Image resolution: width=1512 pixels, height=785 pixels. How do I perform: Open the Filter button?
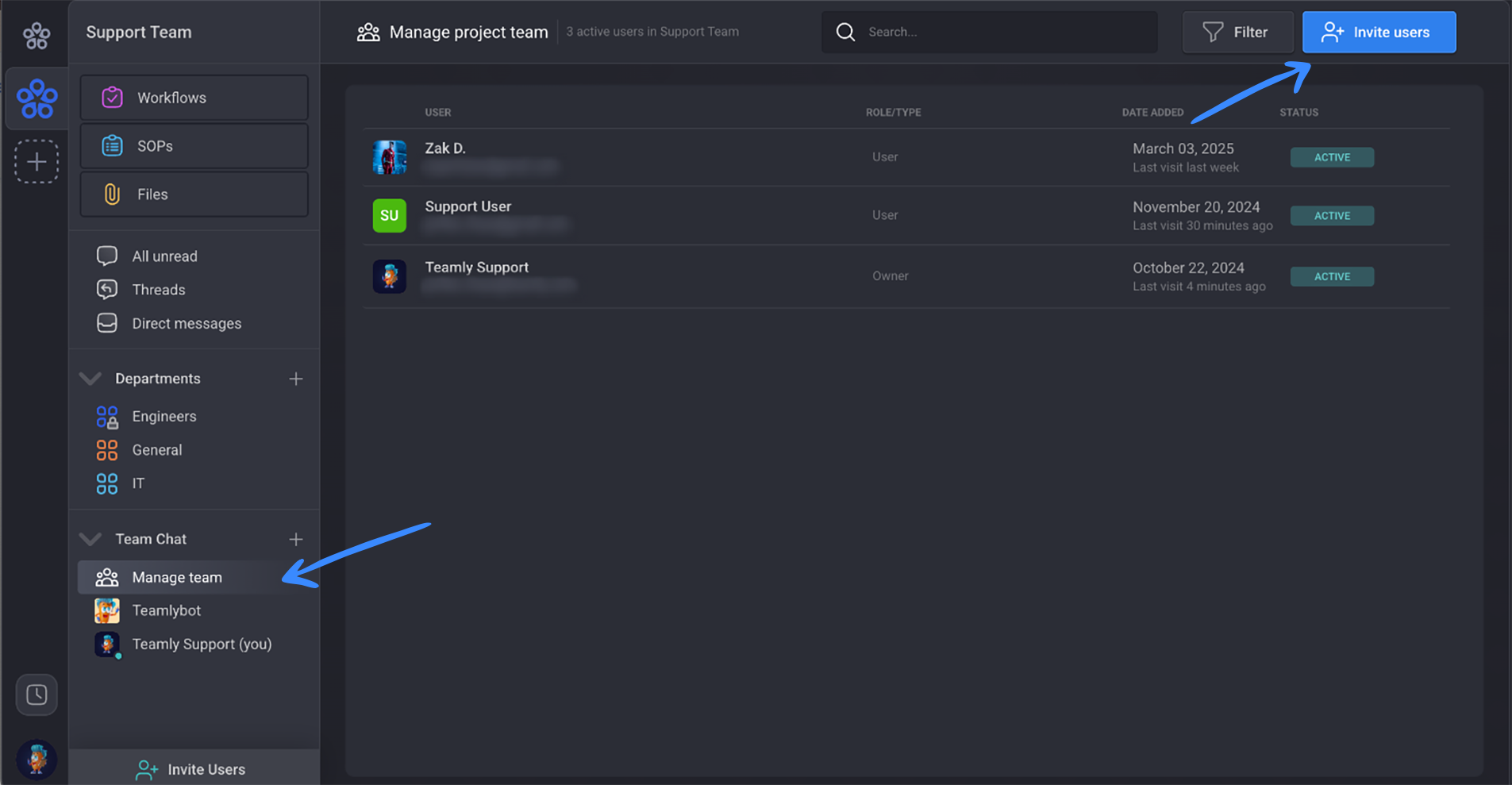[x=1237, y=32]
